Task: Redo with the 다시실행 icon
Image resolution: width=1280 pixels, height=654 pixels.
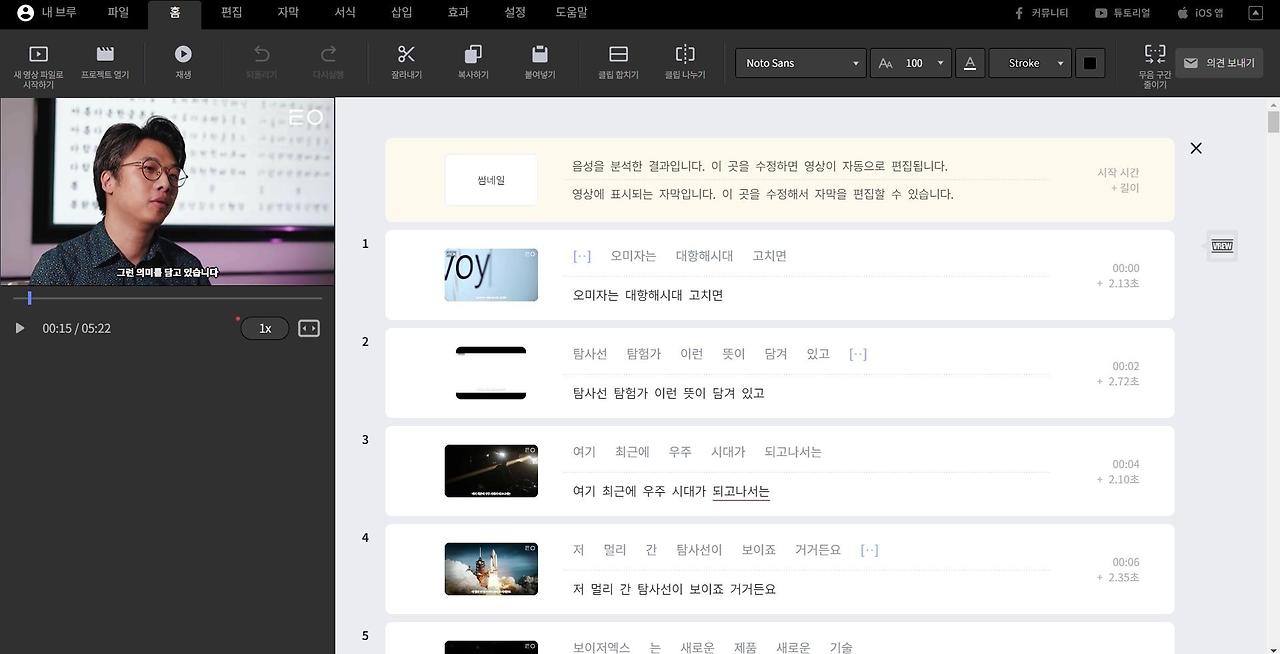Action: point(328,54)
